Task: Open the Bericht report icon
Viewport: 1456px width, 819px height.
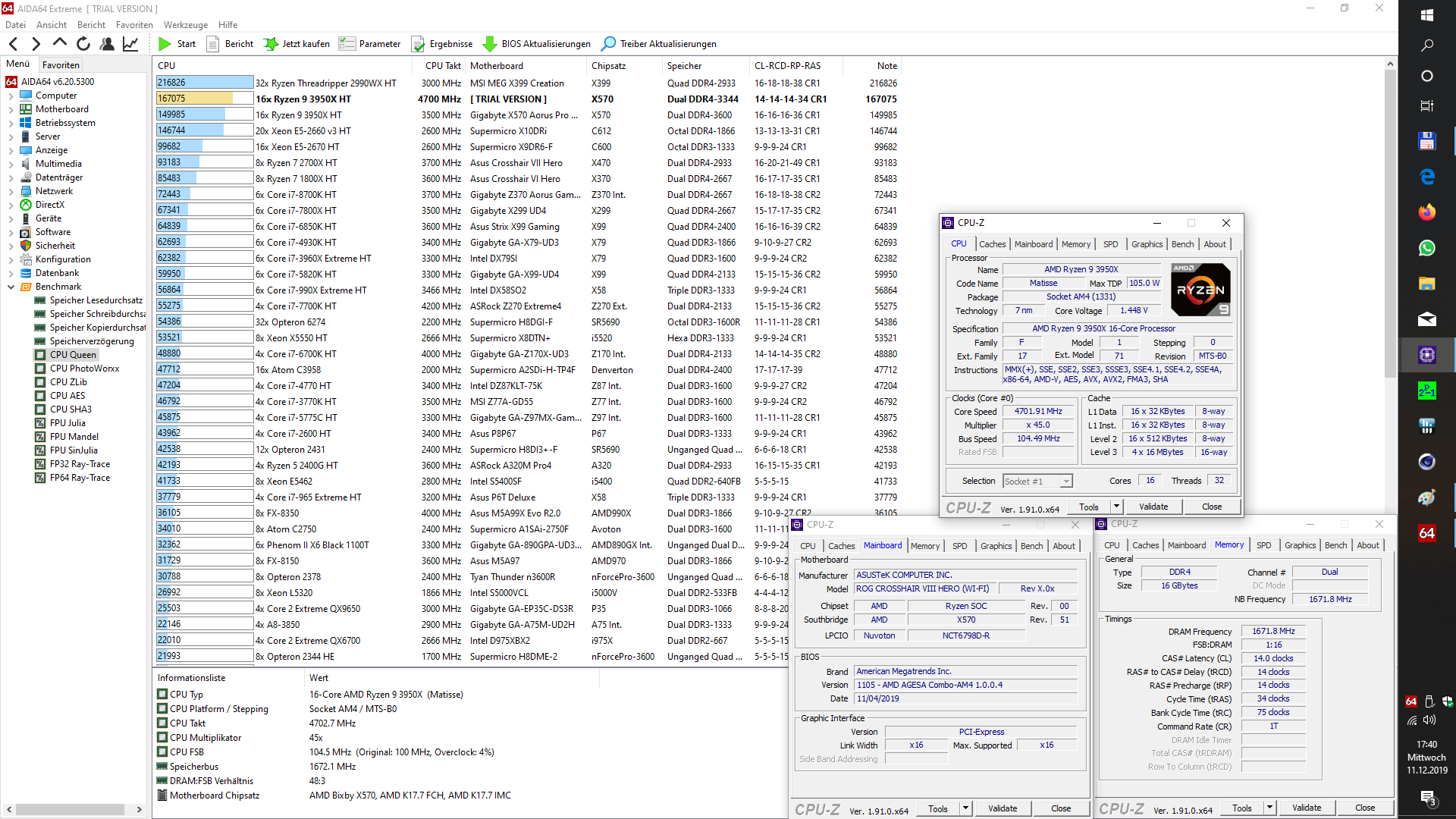Action: (213, 44)
